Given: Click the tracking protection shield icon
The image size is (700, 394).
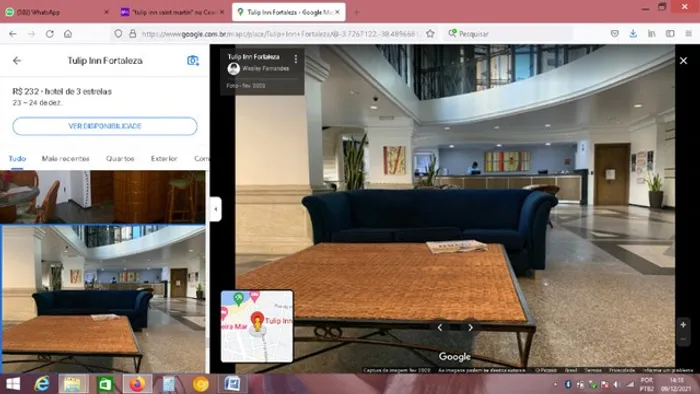Looking at the screenshot, I should (118, 34).
